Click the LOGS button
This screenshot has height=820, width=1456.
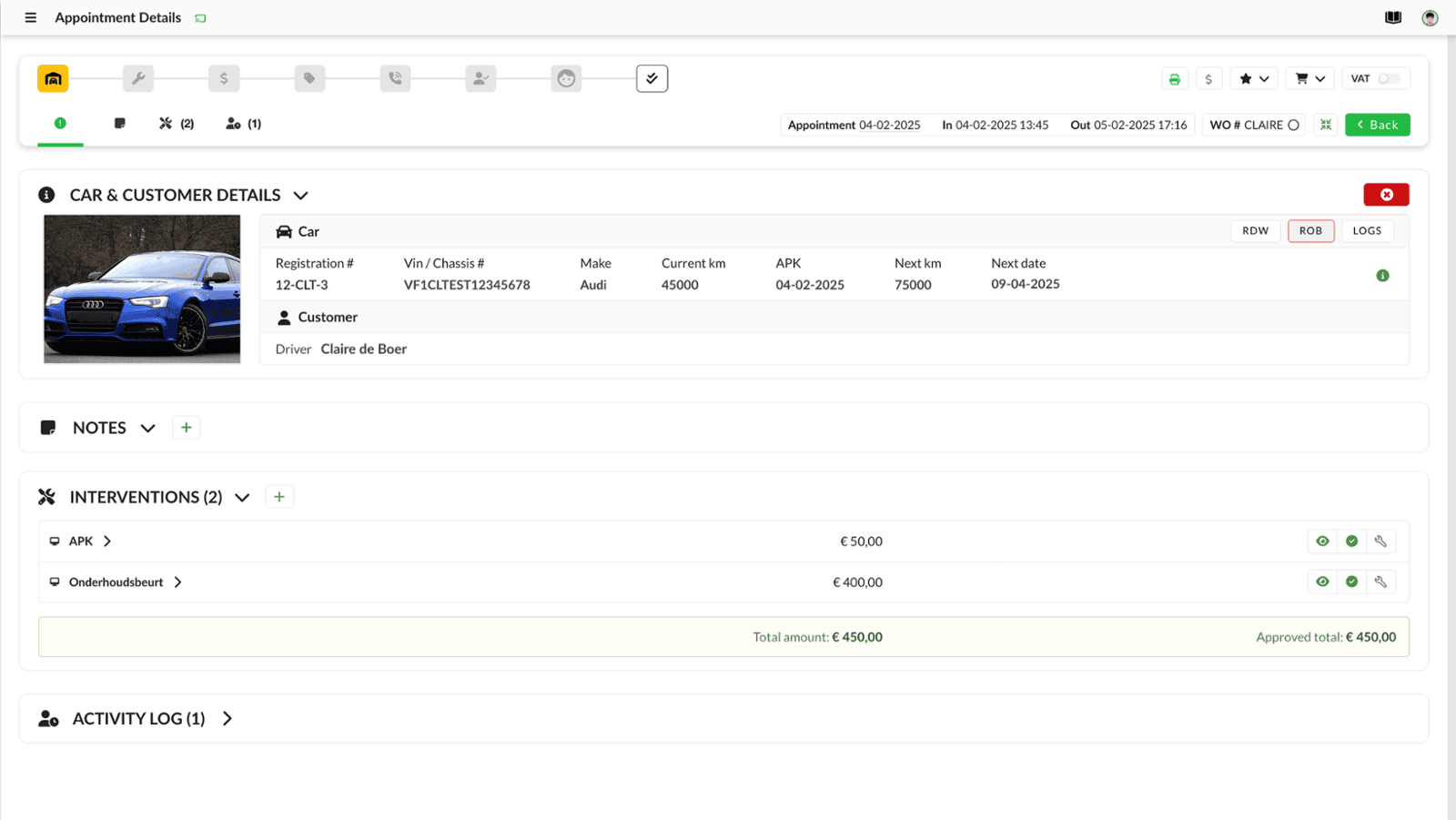click(1367, 231)
